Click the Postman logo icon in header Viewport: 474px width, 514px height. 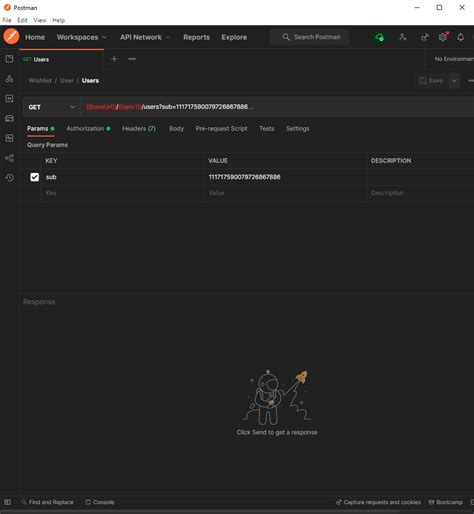11,36
